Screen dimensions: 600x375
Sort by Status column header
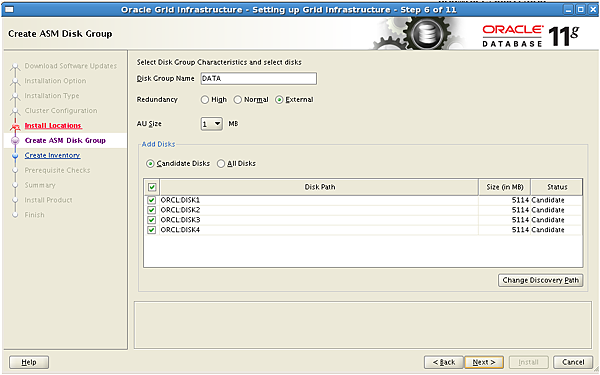pos(557,187)
